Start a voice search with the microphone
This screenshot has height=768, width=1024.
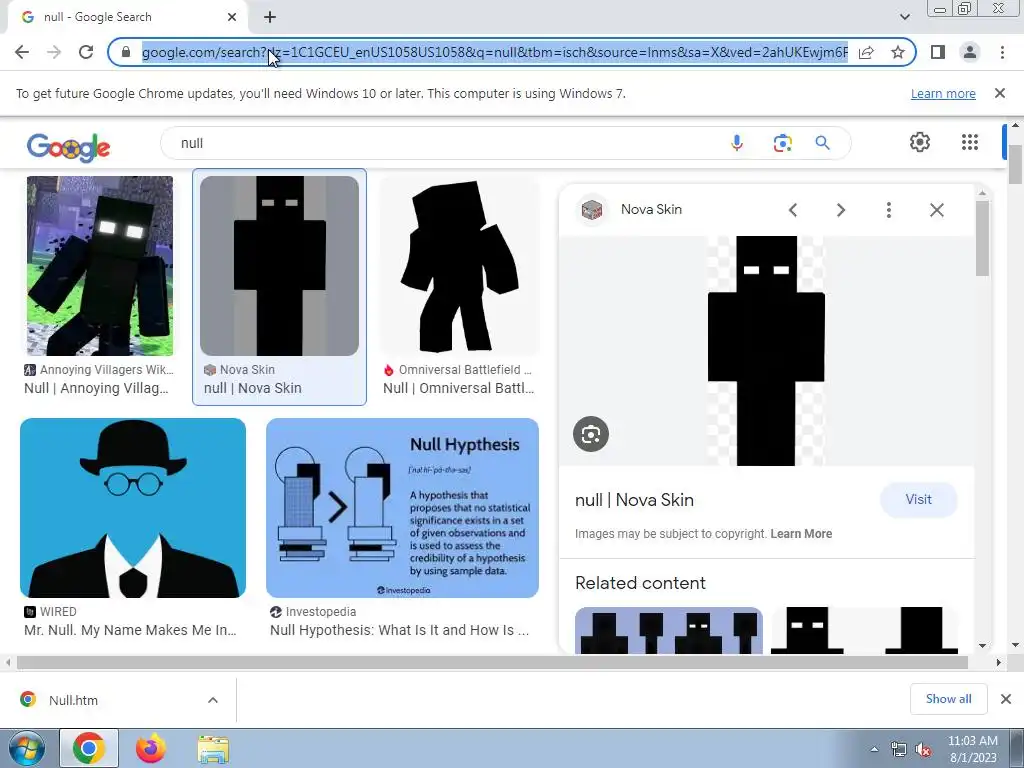[x=737, y=142]
